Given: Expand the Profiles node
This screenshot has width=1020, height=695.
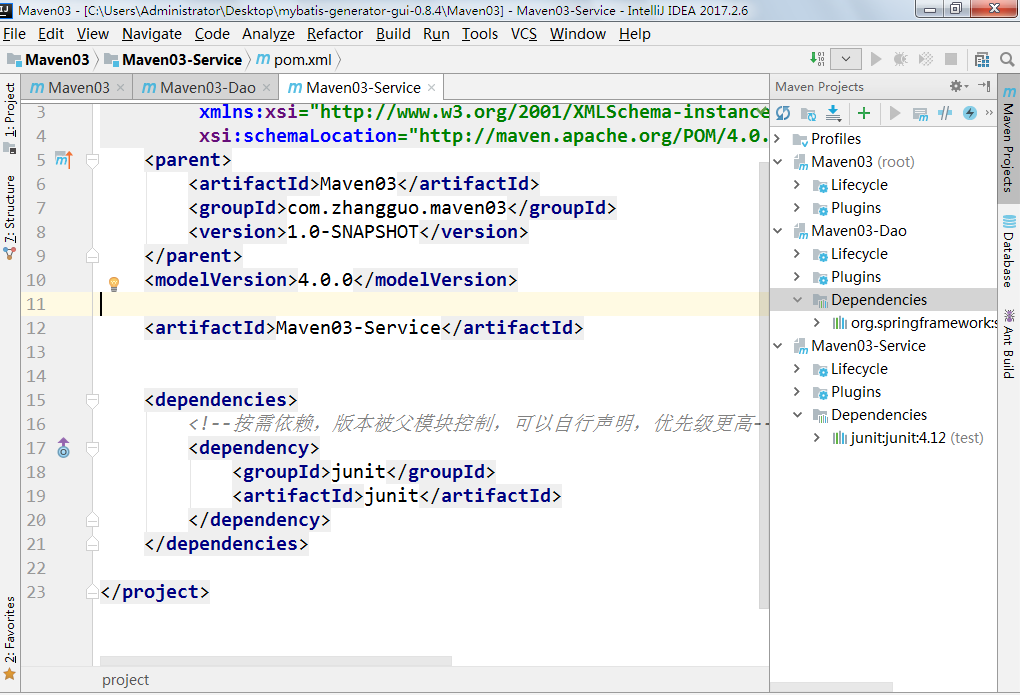Looking at the screenshot, I should (x=777, y=139).
